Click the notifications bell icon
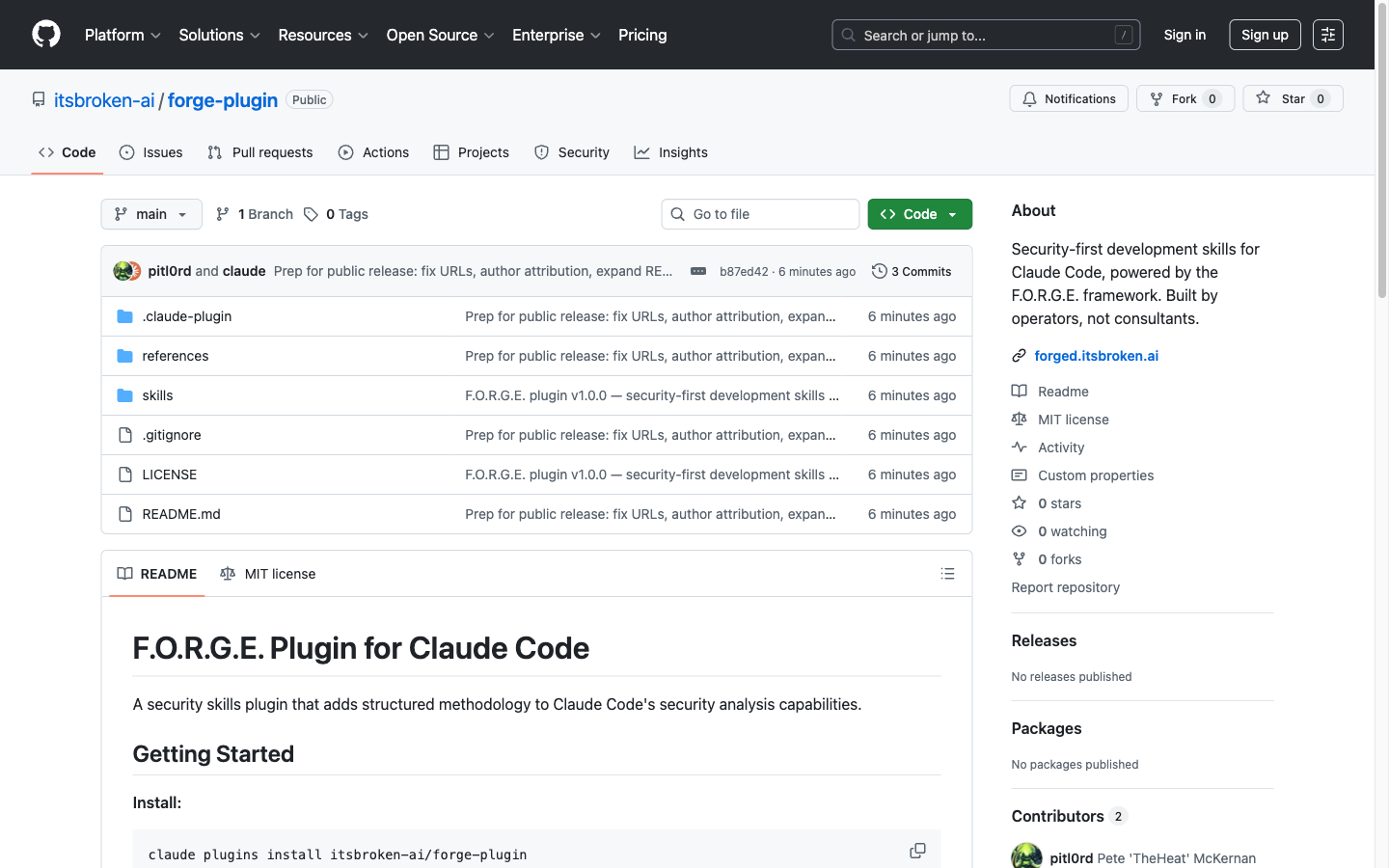Image resolution: width=1389 pixels, height=868 pixels. 1028,97
